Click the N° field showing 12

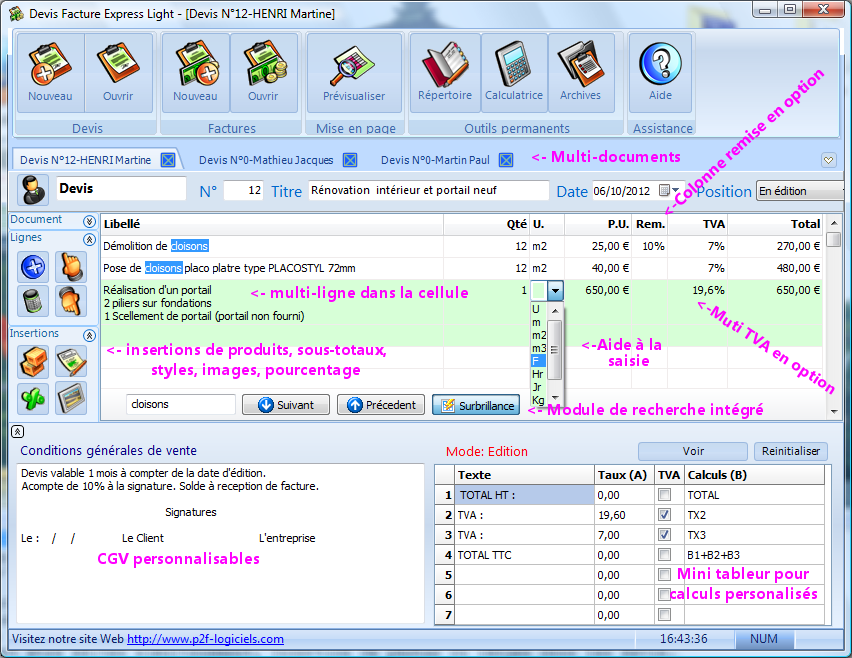[x=243, y=191]
